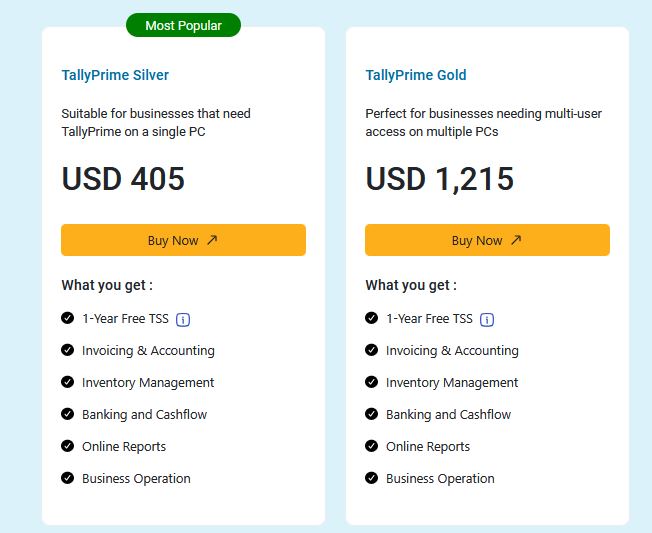Click the checkmark icon next to Silver's Invoicing & Accounting
The width and height of the screenshot is (652, 533).
coord(67,350)
